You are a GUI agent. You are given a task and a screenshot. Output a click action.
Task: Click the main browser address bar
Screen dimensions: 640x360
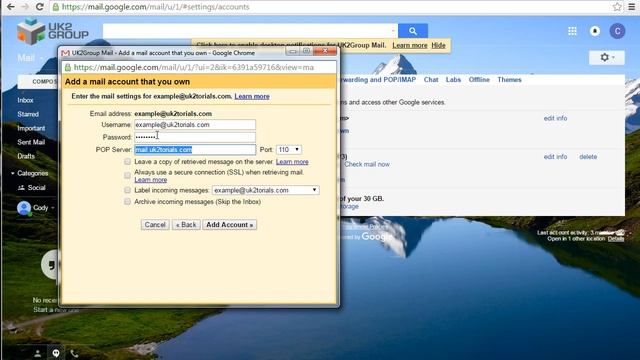point(331,7)
